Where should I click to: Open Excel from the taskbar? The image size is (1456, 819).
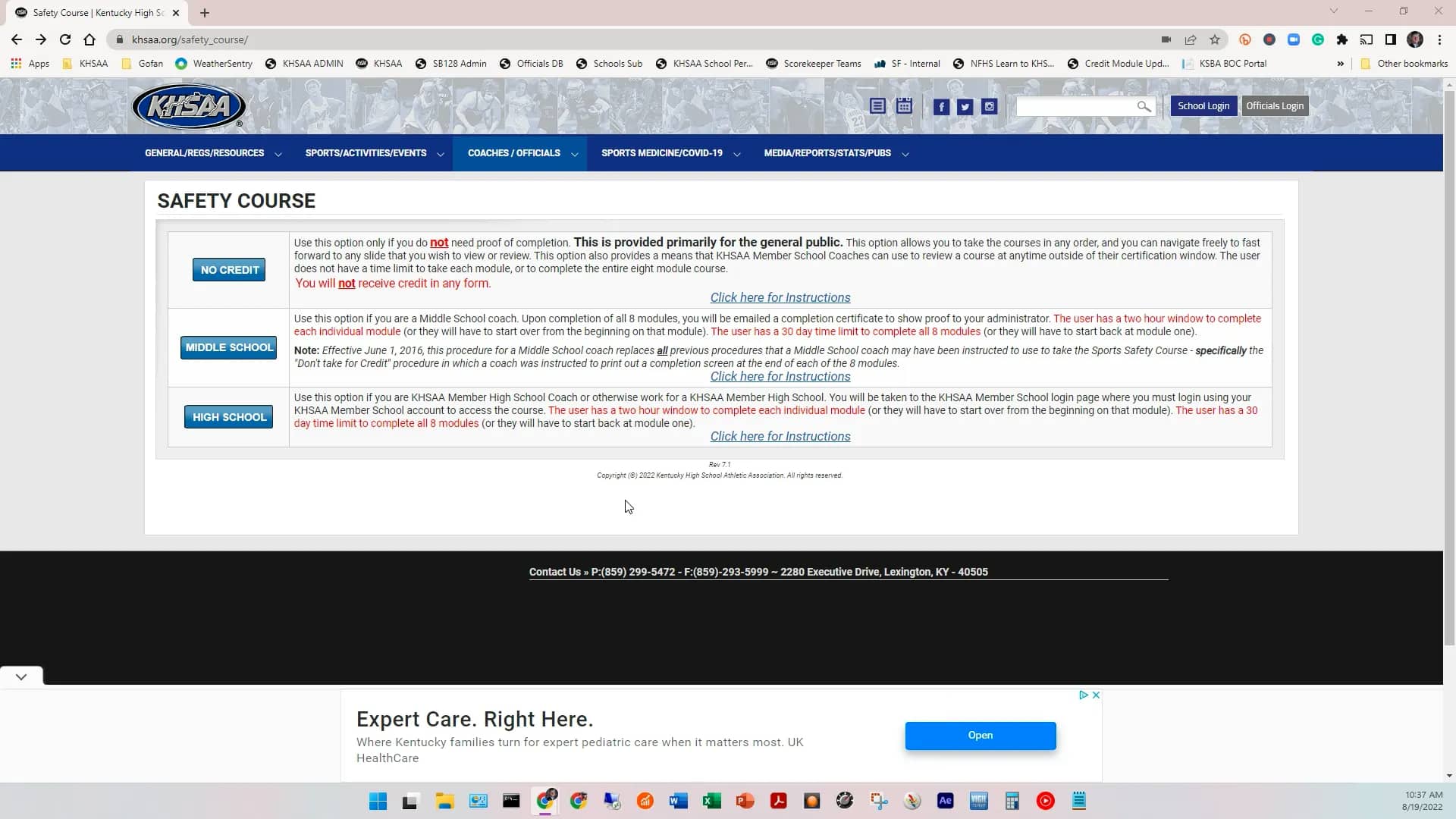pyautogui.click(x=711, y=801)
